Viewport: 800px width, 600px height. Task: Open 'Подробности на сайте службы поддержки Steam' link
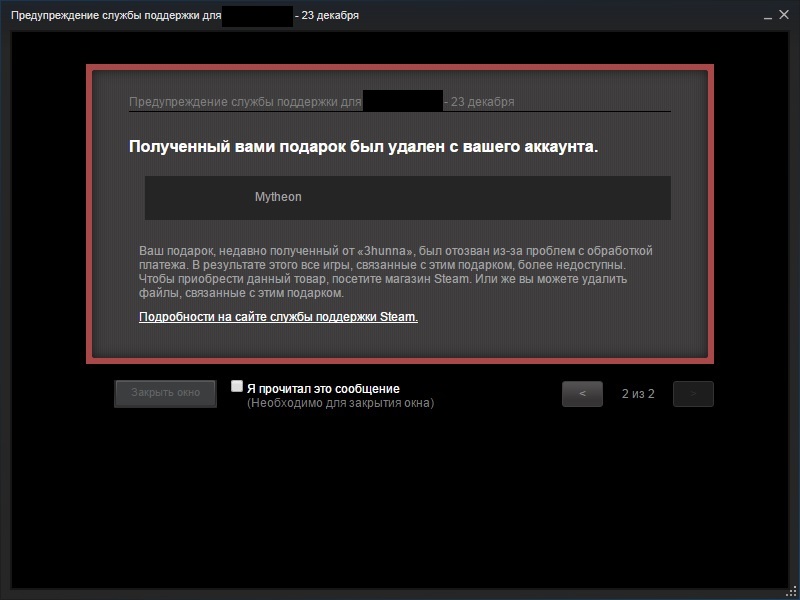[278, 317]
